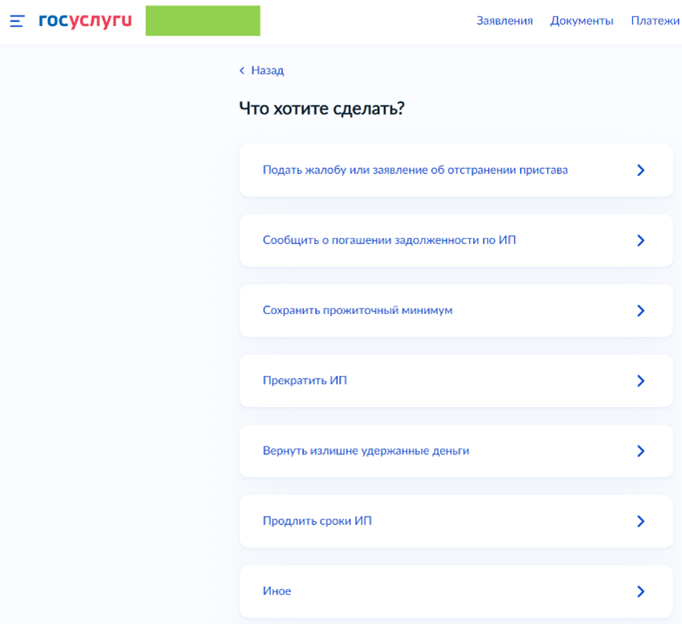This screenshot has width=682, height=624.
Task: Choose the Прекратить ИП option text
Action: pyautogui.click(x=304, y=381)
